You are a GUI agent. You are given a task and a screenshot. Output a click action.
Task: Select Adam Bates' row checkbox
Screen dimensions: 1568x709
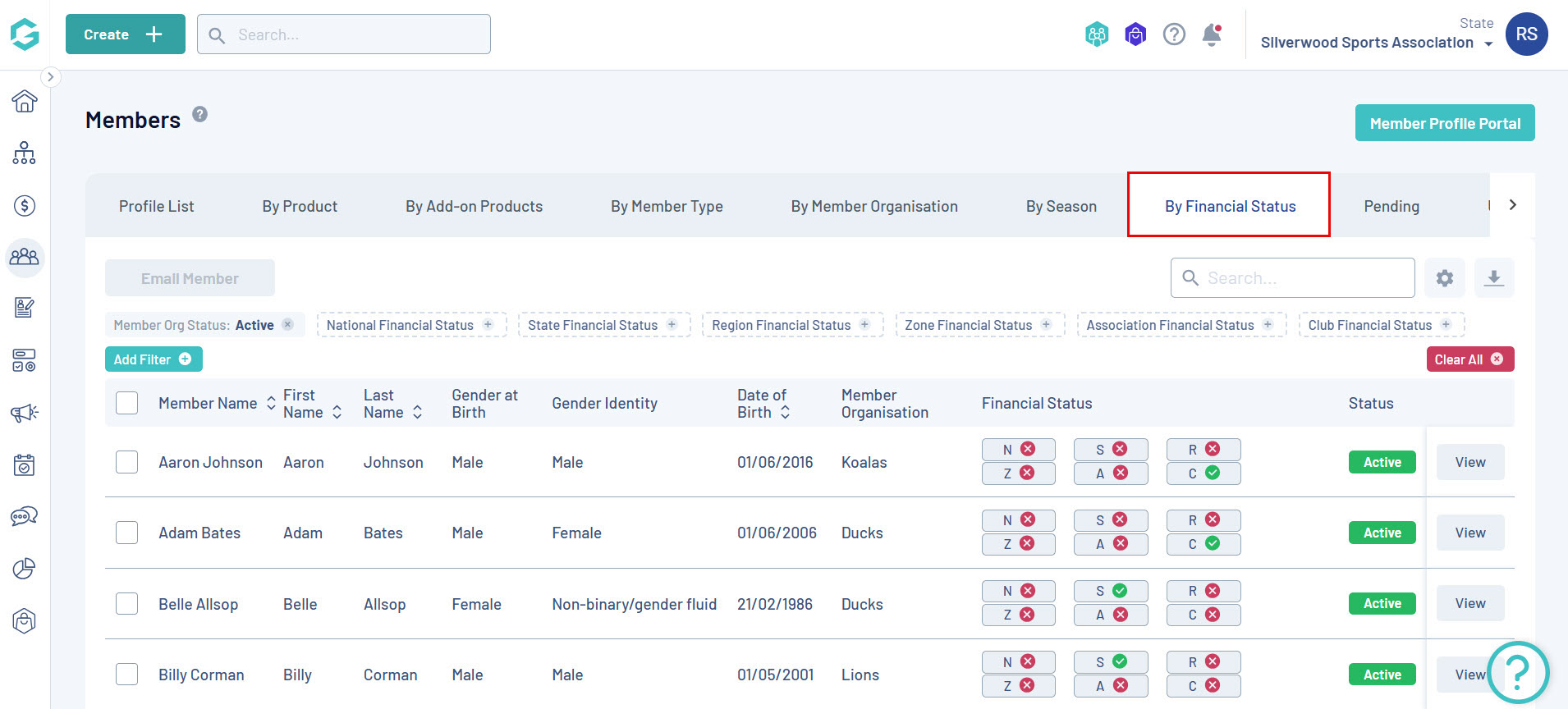click(127, 533)
